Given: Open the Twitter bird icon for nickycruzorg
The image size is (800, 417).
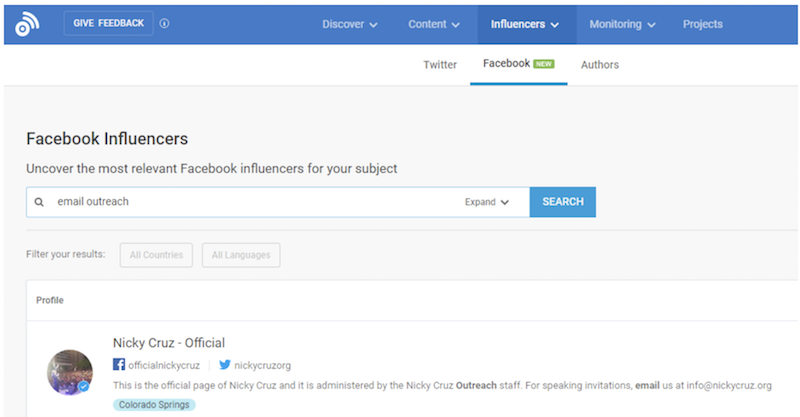Looking at the screenshot, I should [x=224, y=365].
